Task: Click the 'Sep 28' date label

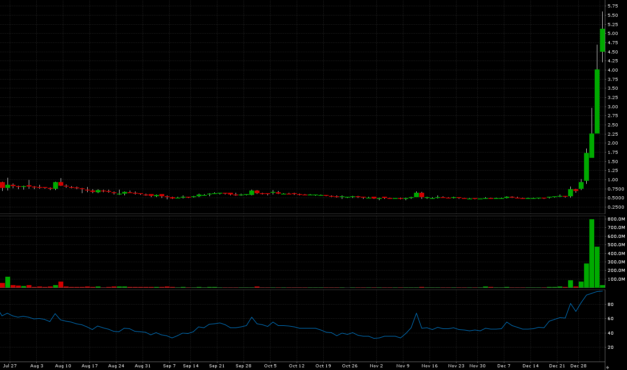Action: [x=243, y=366]
